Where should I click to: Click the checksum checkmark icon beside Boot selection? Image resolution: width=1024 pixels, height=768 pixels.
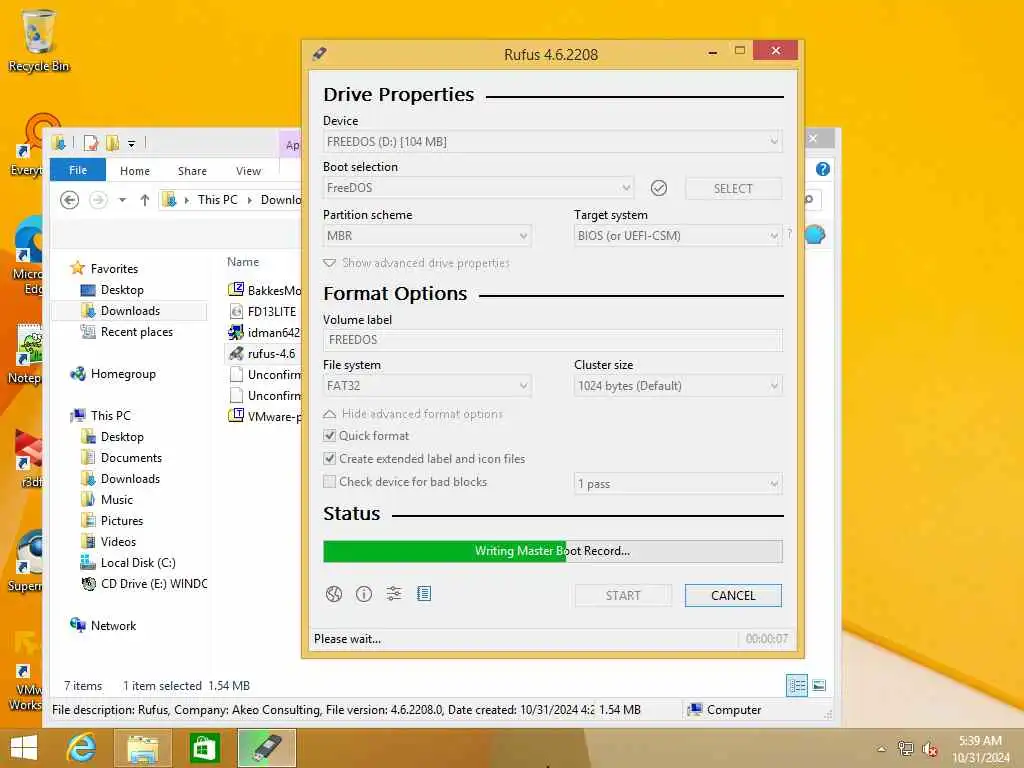click(659, 188)
